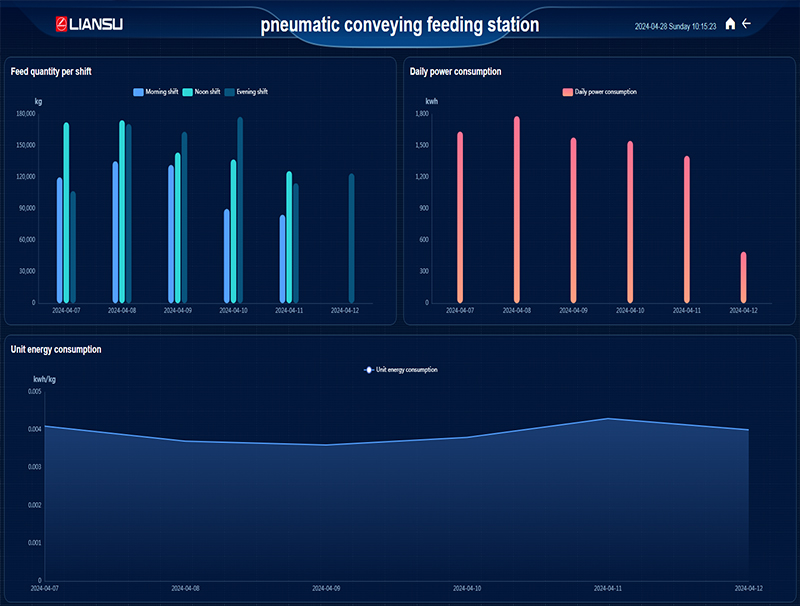
Task: Toggle the Evening shift legend entry
Action: coord(246,92)
